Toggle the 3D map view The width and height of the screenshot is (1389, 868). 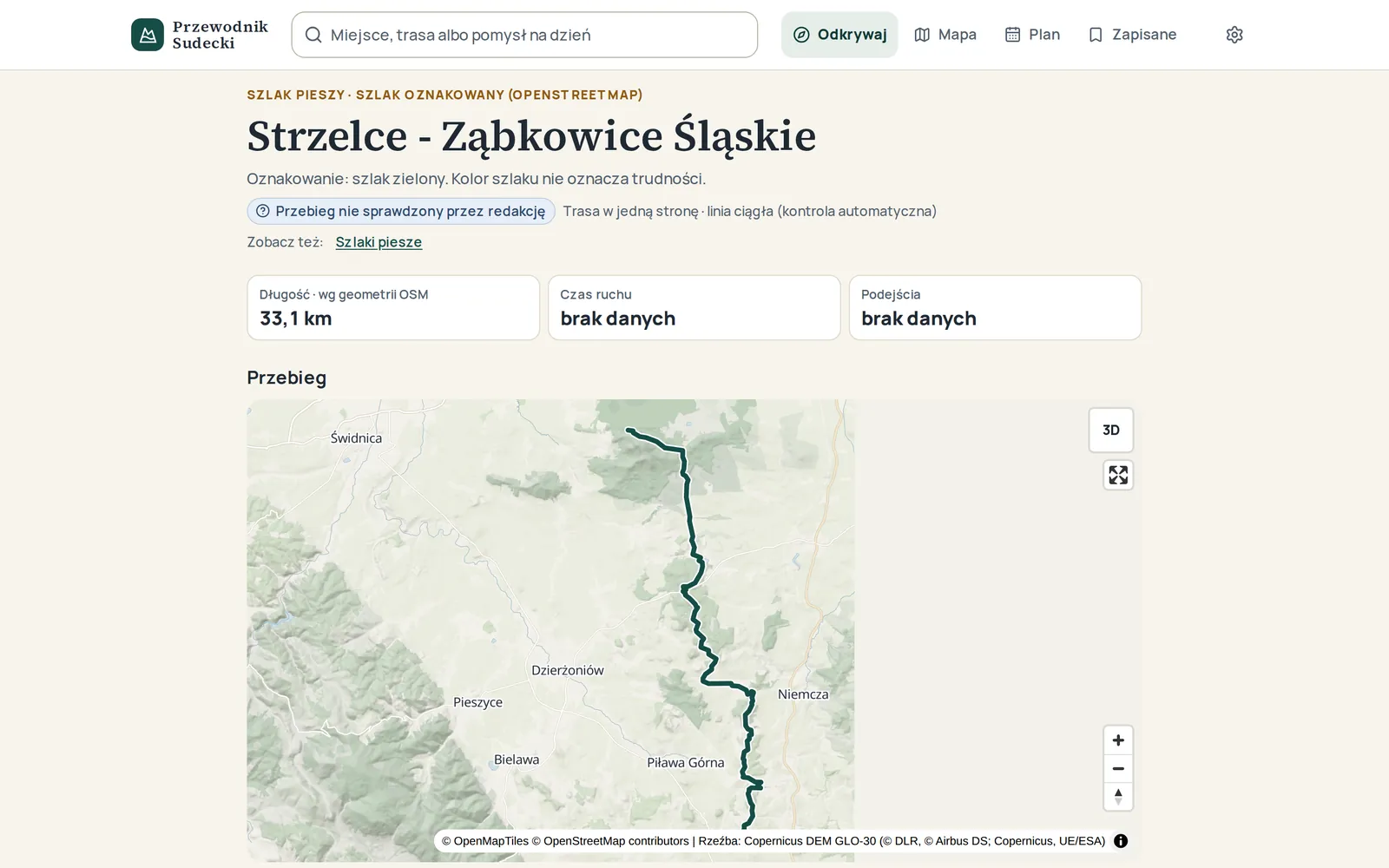point(1111,430)
